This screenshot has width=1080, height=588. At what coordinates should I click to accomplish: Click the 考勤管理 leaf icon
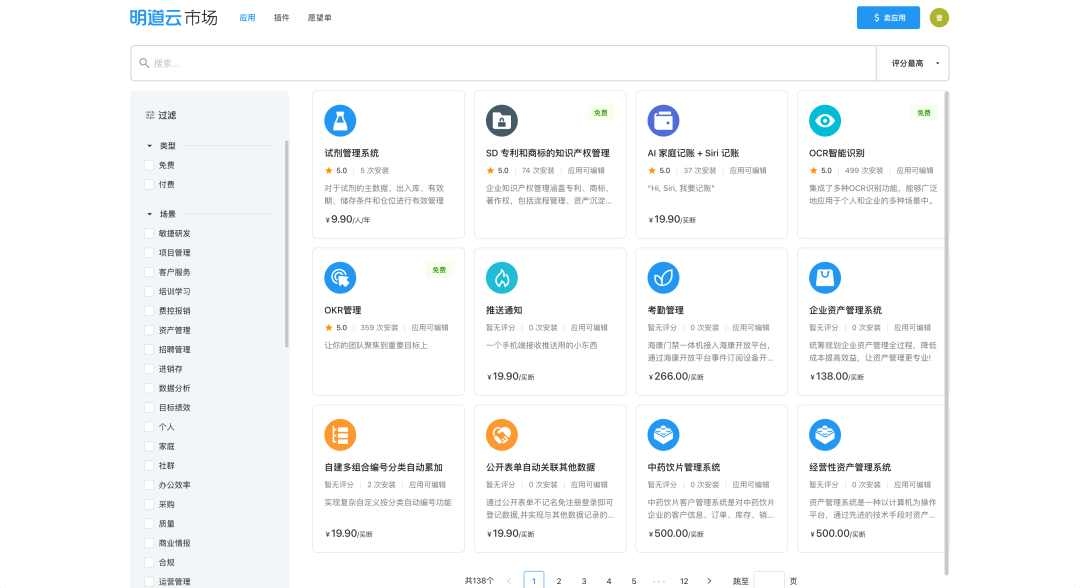pyautogui.click(x=663, y=277)
